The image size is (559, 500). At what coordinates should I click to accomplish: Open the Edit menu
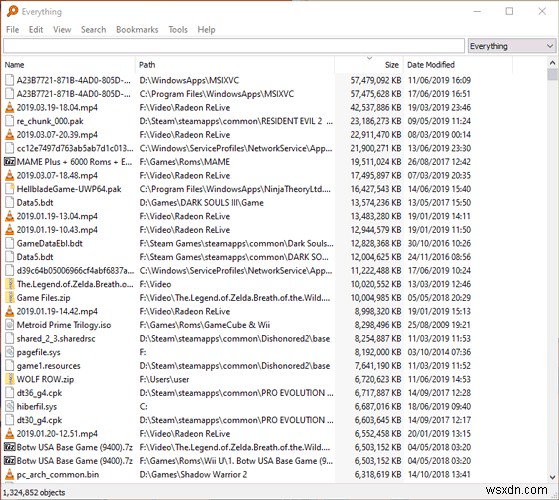[36, 30]
